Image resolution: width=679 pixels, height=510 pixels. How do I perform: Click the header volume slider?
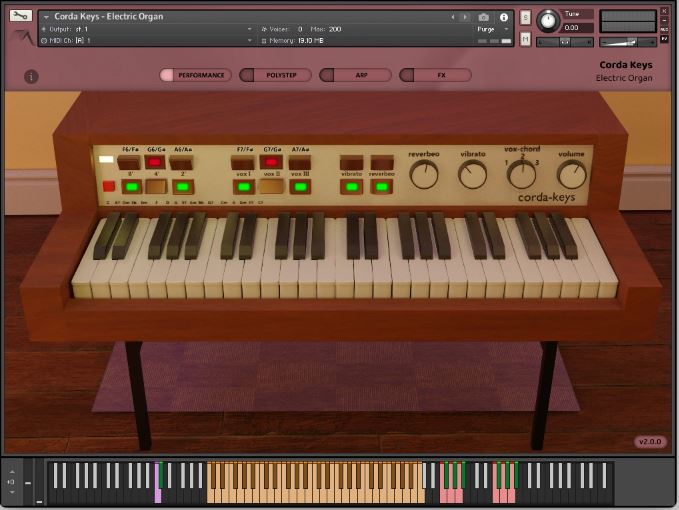point(628,42)
